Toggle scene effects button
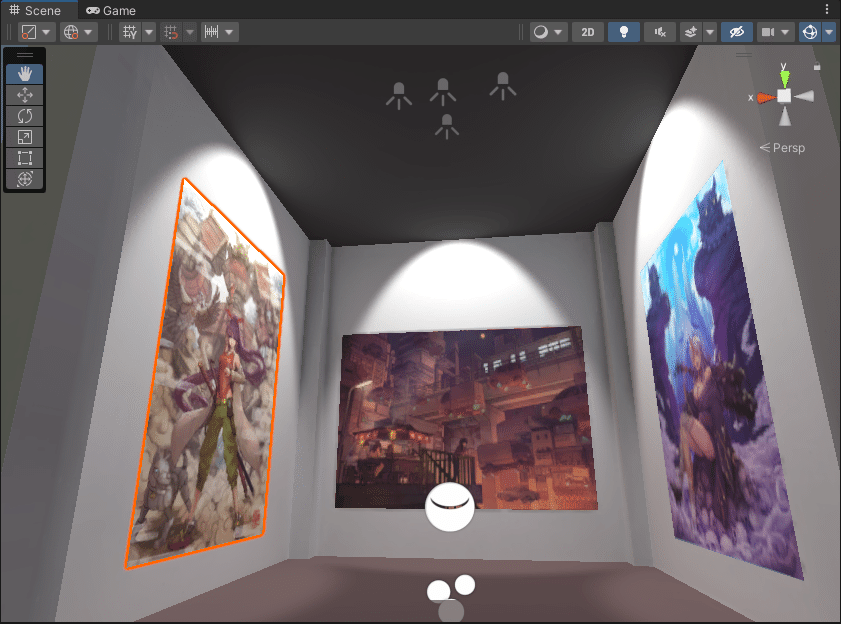 point(691,32)
